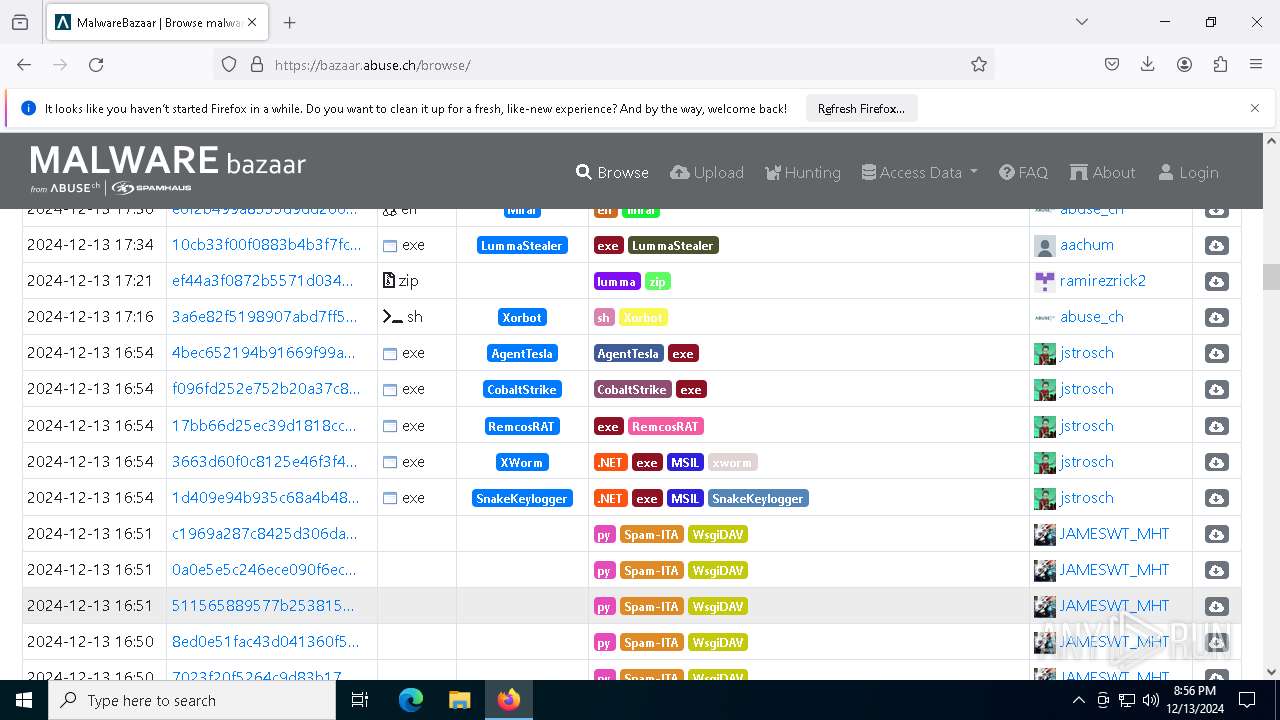The height and width of the screenshot is (720, 1280).
Task: Open sample hash 3663d60f0c8125e46f3f4
Action: coord(265,462)
